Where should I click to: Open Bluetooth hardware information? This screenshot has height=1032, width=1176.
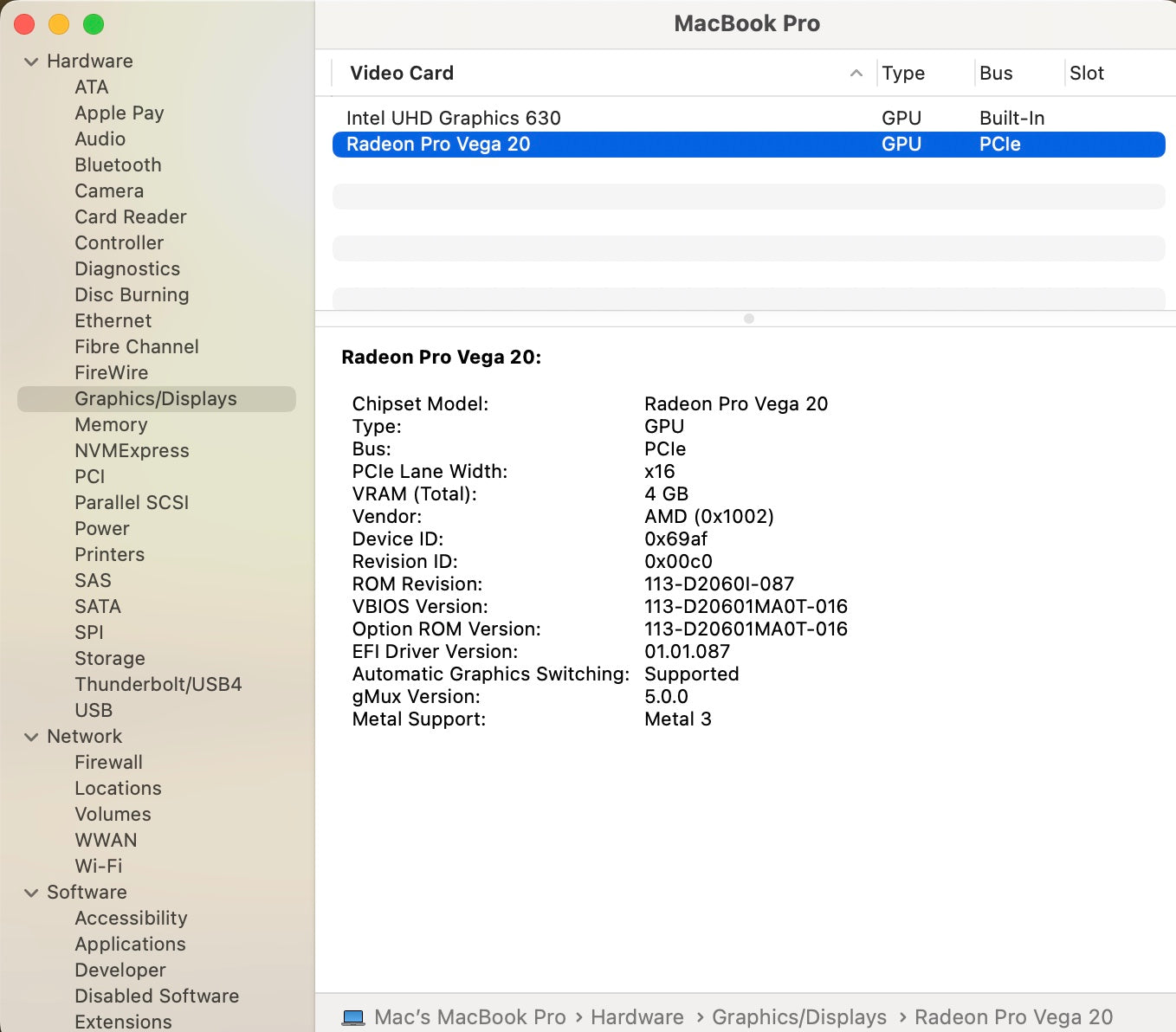(x=118, y=164)
